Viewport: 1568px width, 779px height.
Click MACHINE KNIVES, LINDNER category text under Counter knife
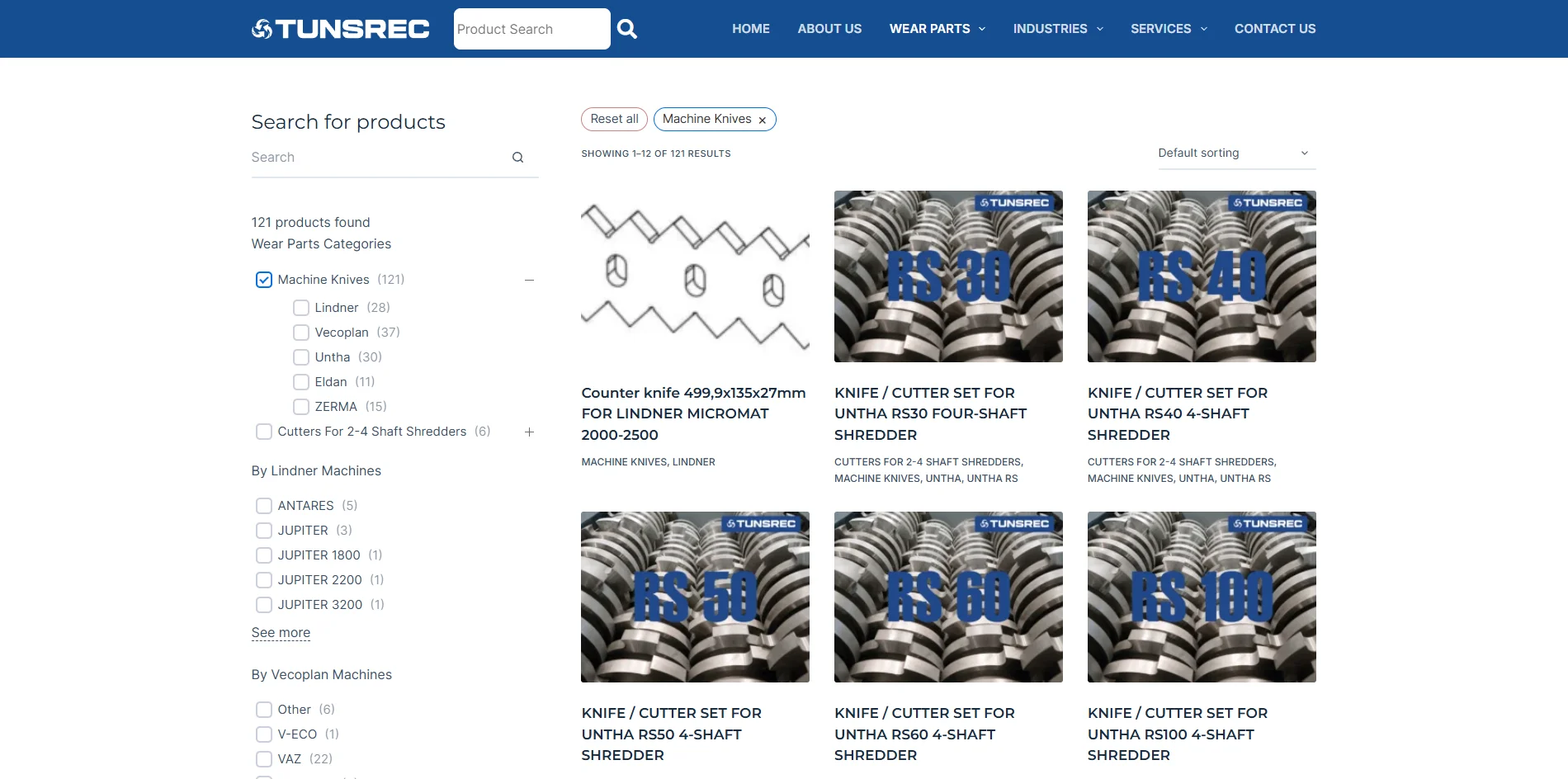coord(648,462)
